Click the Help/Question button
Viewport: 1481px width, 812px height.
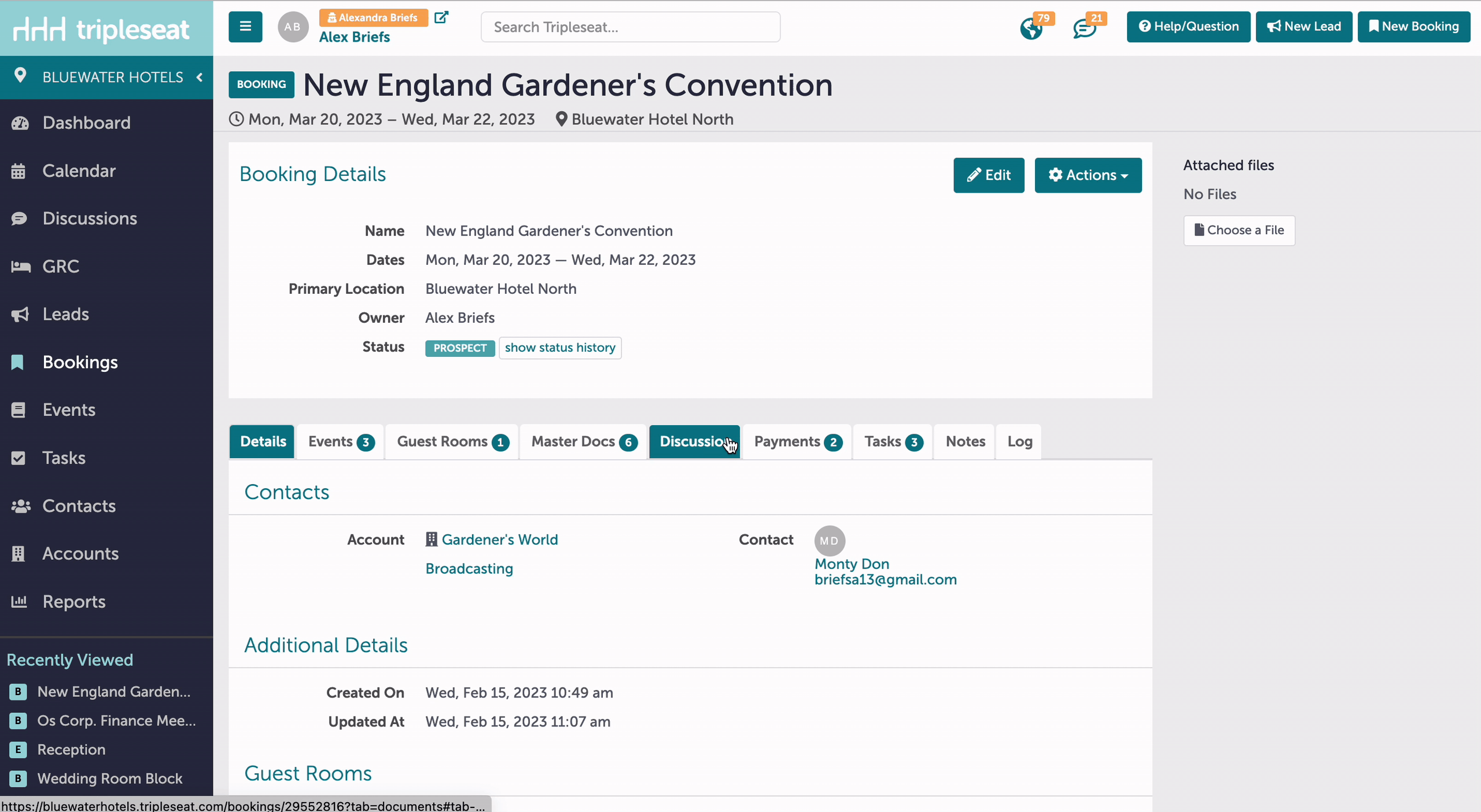[x=1188, y=27]
